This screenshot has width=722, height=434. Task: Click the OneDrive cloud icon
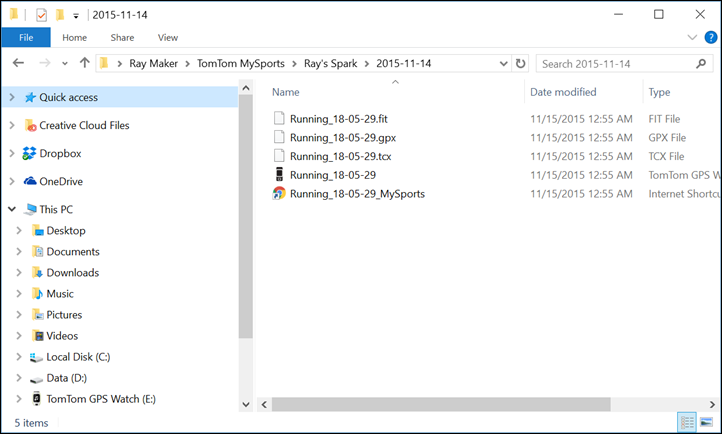pyautogui.click(x=30, y=181)
